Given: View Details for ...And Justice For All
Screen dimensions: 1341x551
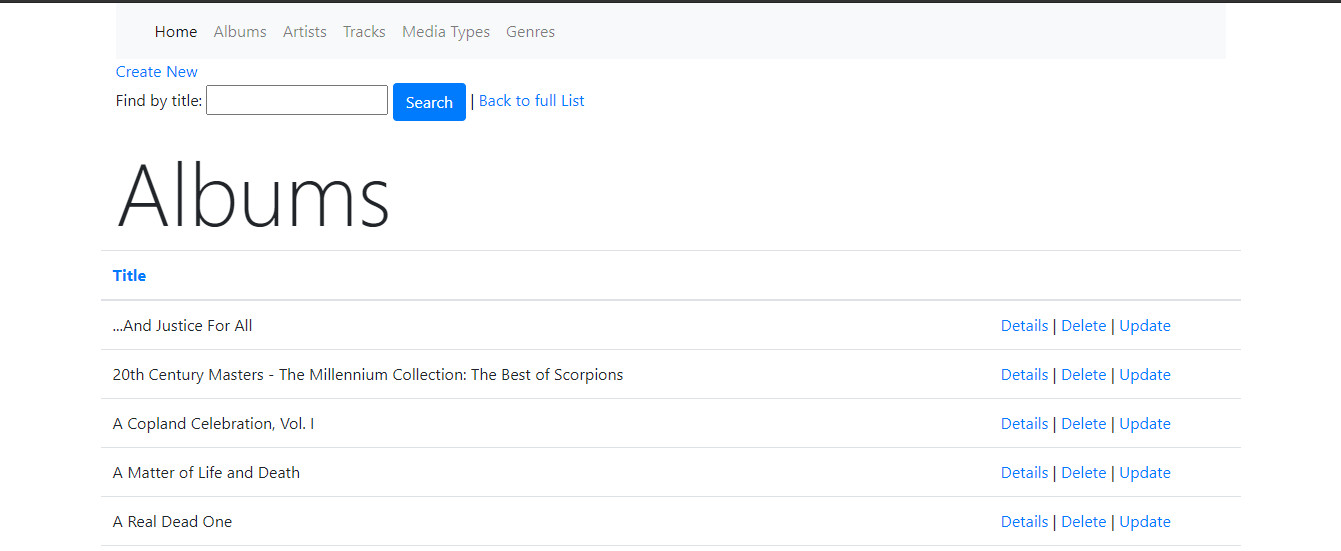Looking at the screenshot, I should (x=1024, y=326).
